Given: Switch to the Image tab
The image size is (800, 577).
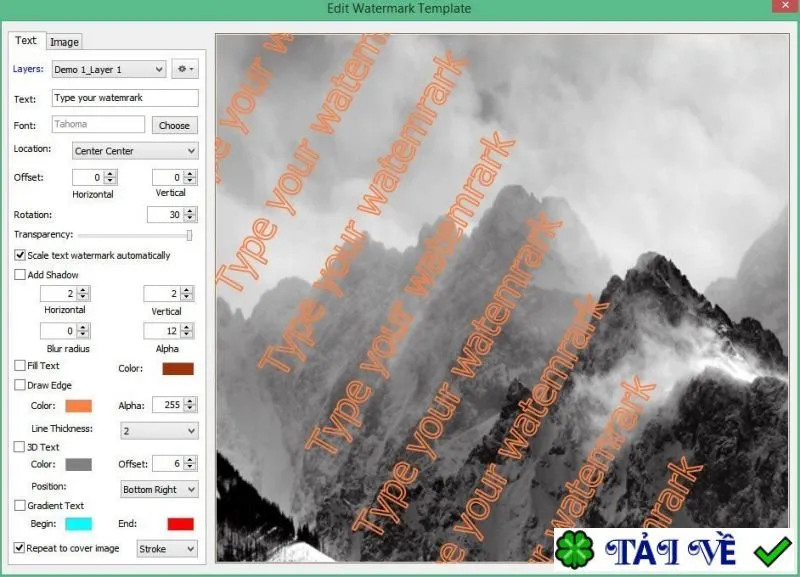Looking at the screenshot, I should pyautogui.click(x=64, y=42).
